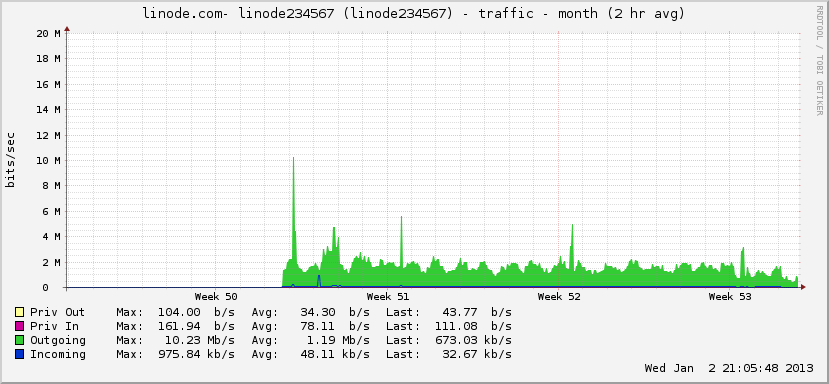Click the blue Incoming legend swatch

click(x=20, y=354)
